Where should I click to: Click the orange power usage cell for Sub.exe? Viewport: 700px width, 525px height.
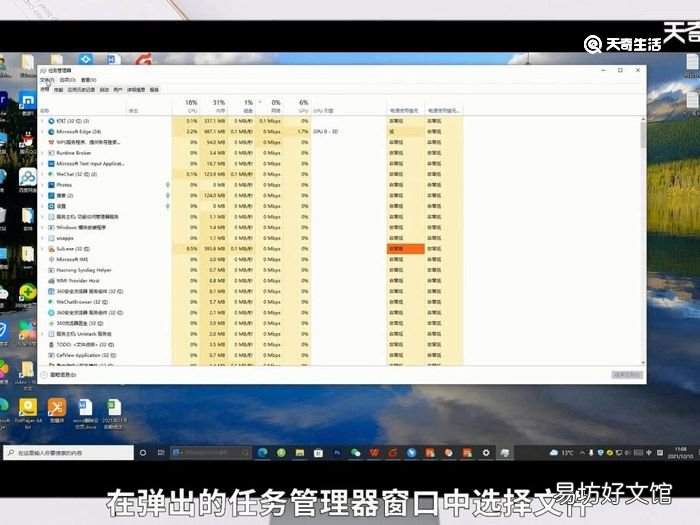pos(405,249)
